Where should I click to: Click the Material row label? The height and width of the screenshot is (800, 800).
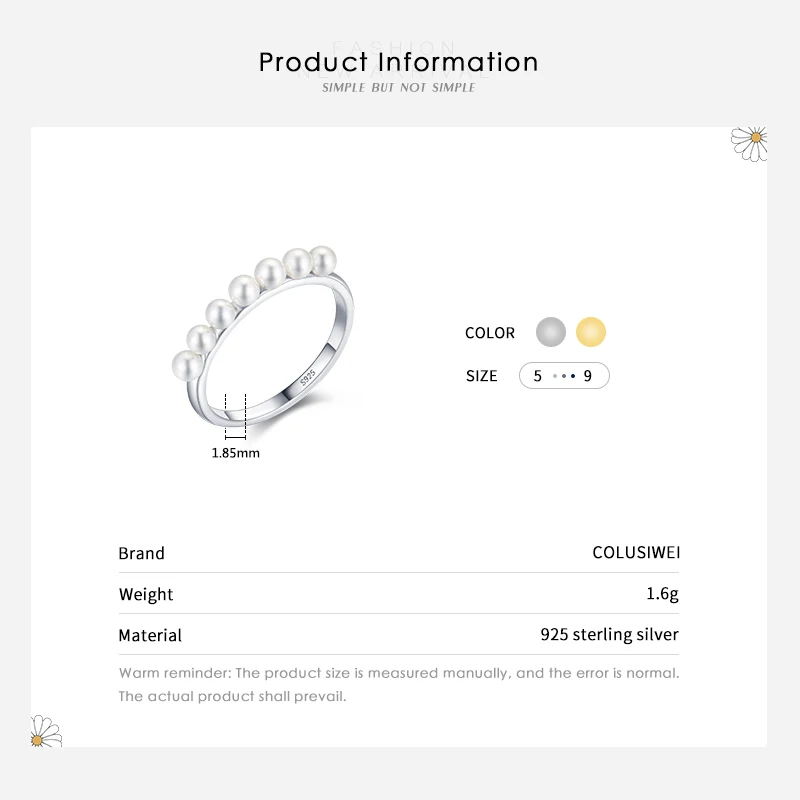tap(150, 635)
